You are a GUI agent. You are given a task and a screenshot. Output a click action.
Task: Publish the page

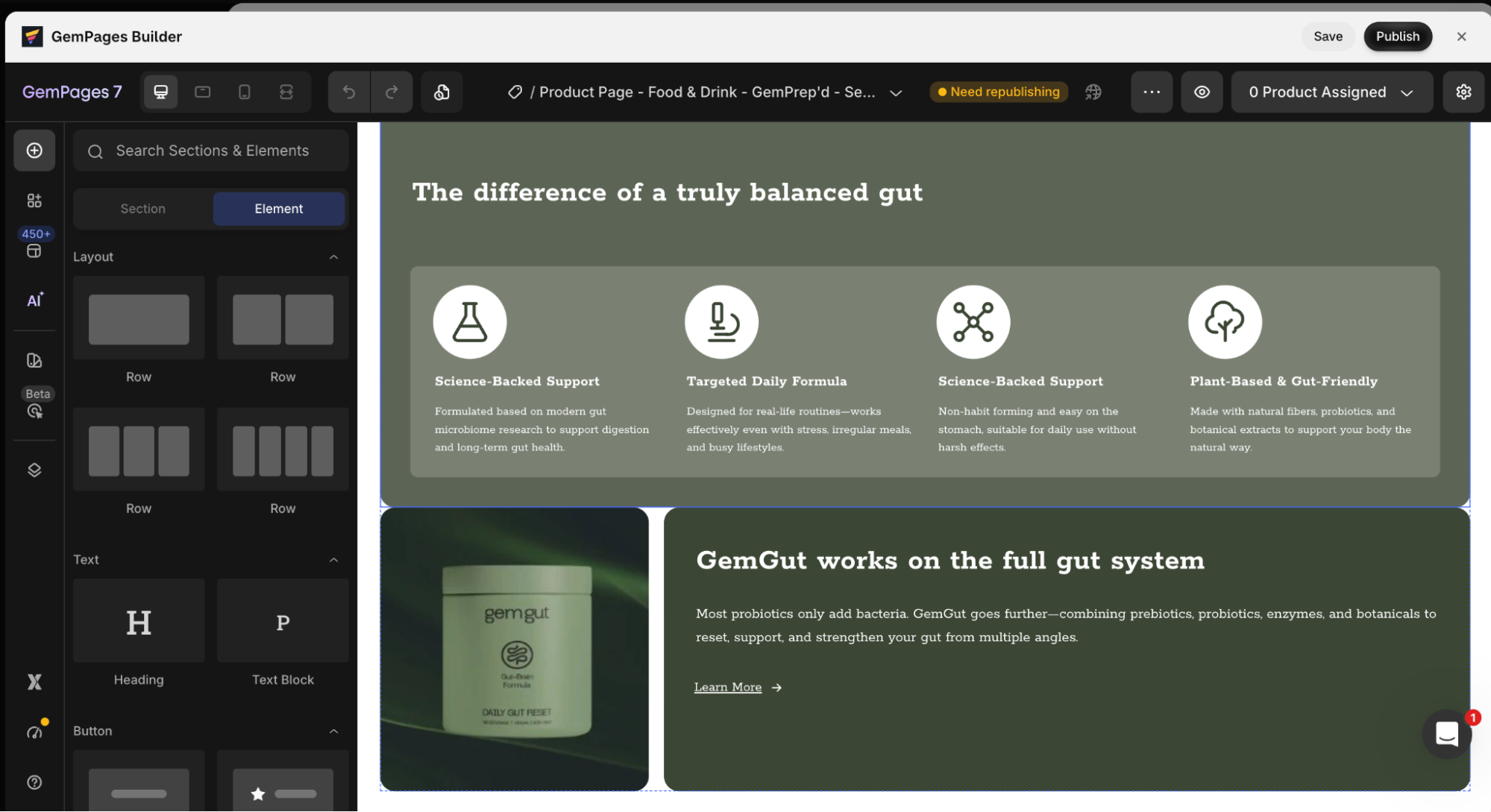point(1398,37)
